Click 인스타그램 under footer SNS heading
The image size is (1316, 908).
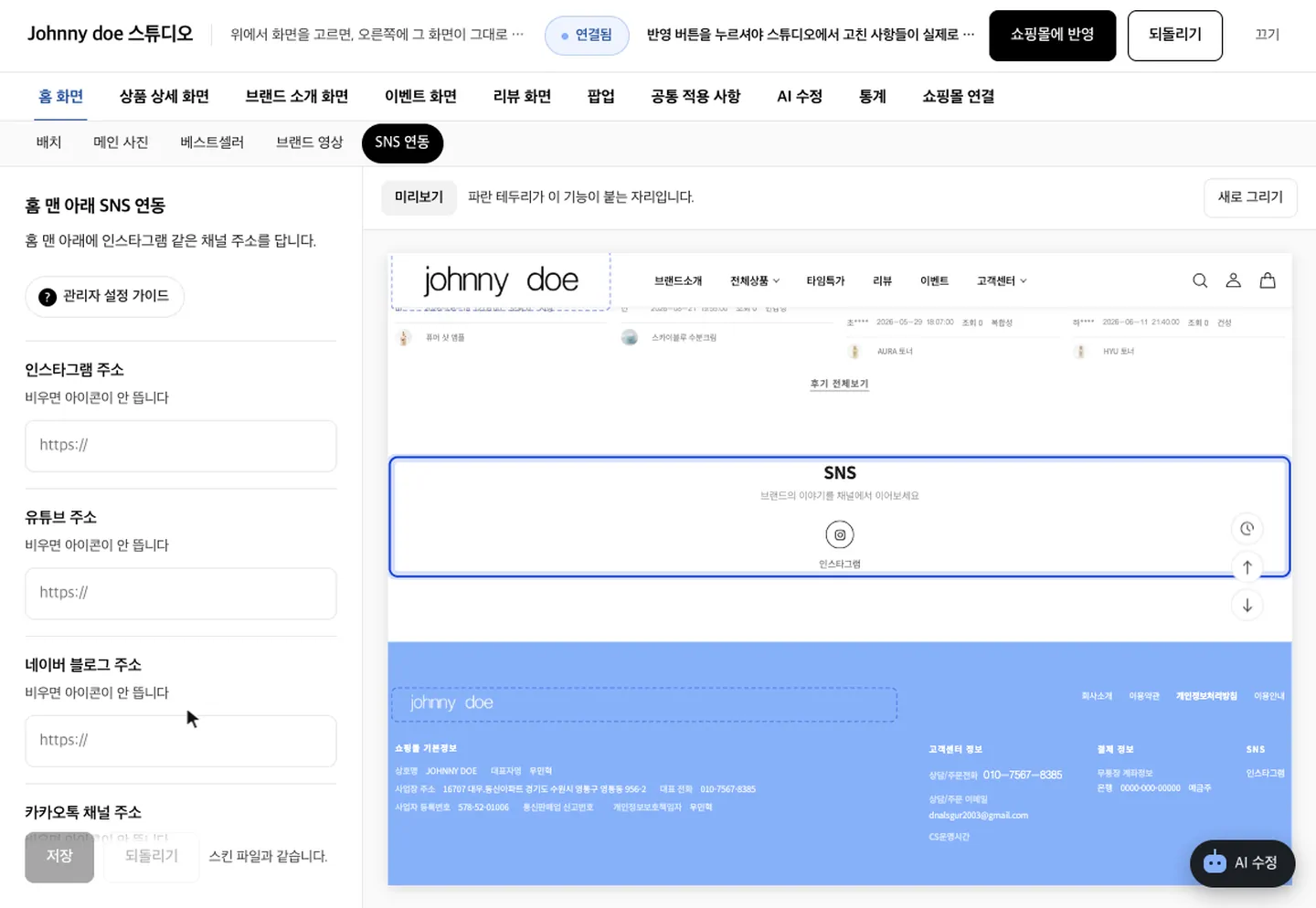1265,773
